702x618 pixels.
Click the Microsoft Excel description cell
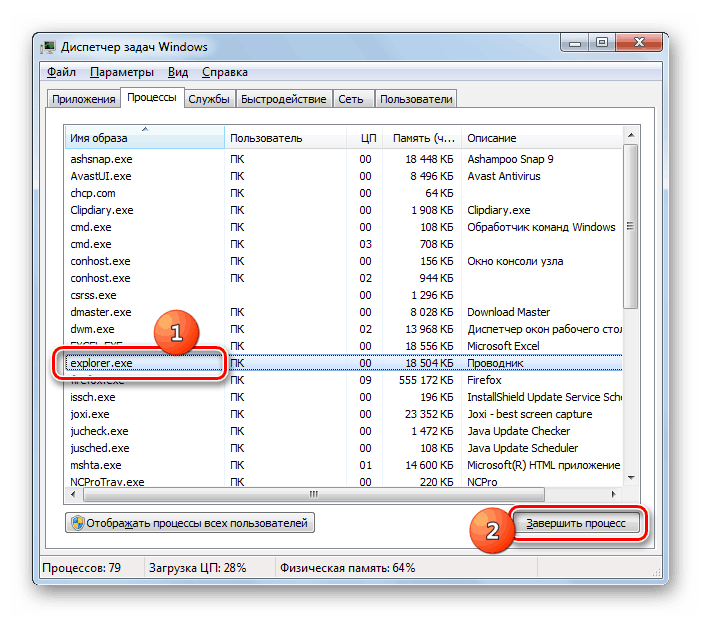503,346
